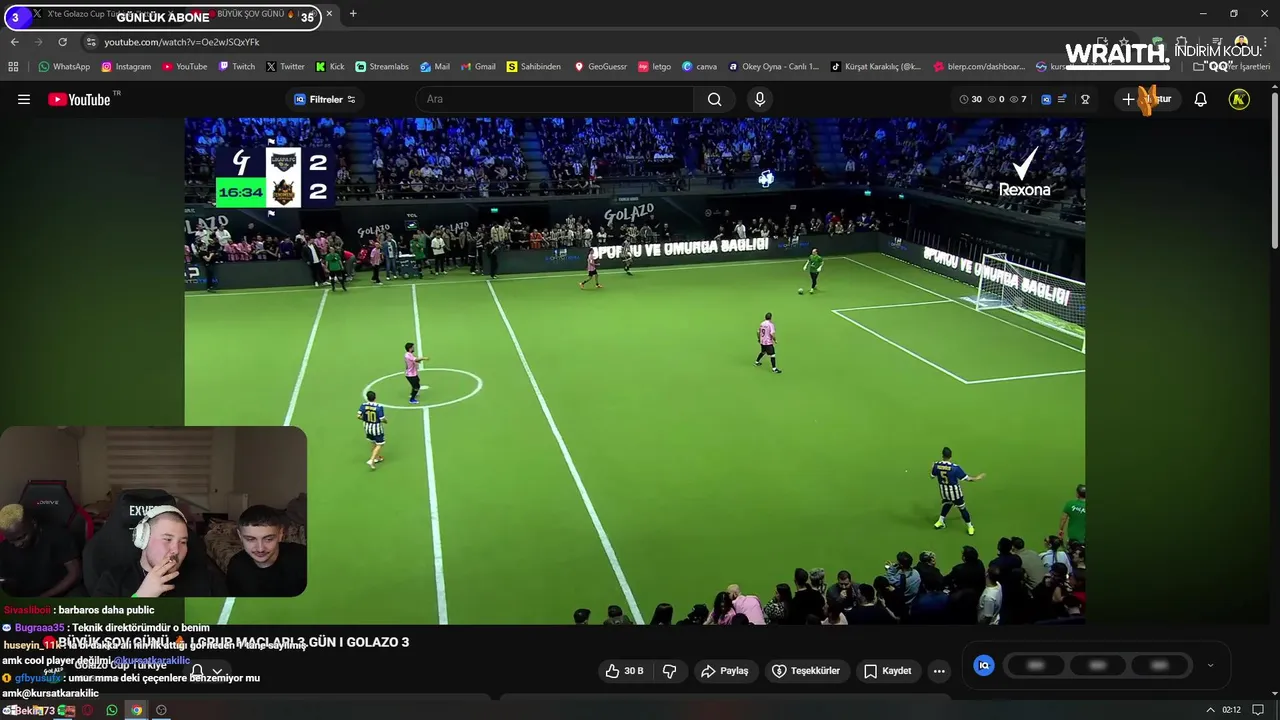Open the Windows notification center icon
This screenshot has width=1280, height=720.
click(x=1258, y=710)
